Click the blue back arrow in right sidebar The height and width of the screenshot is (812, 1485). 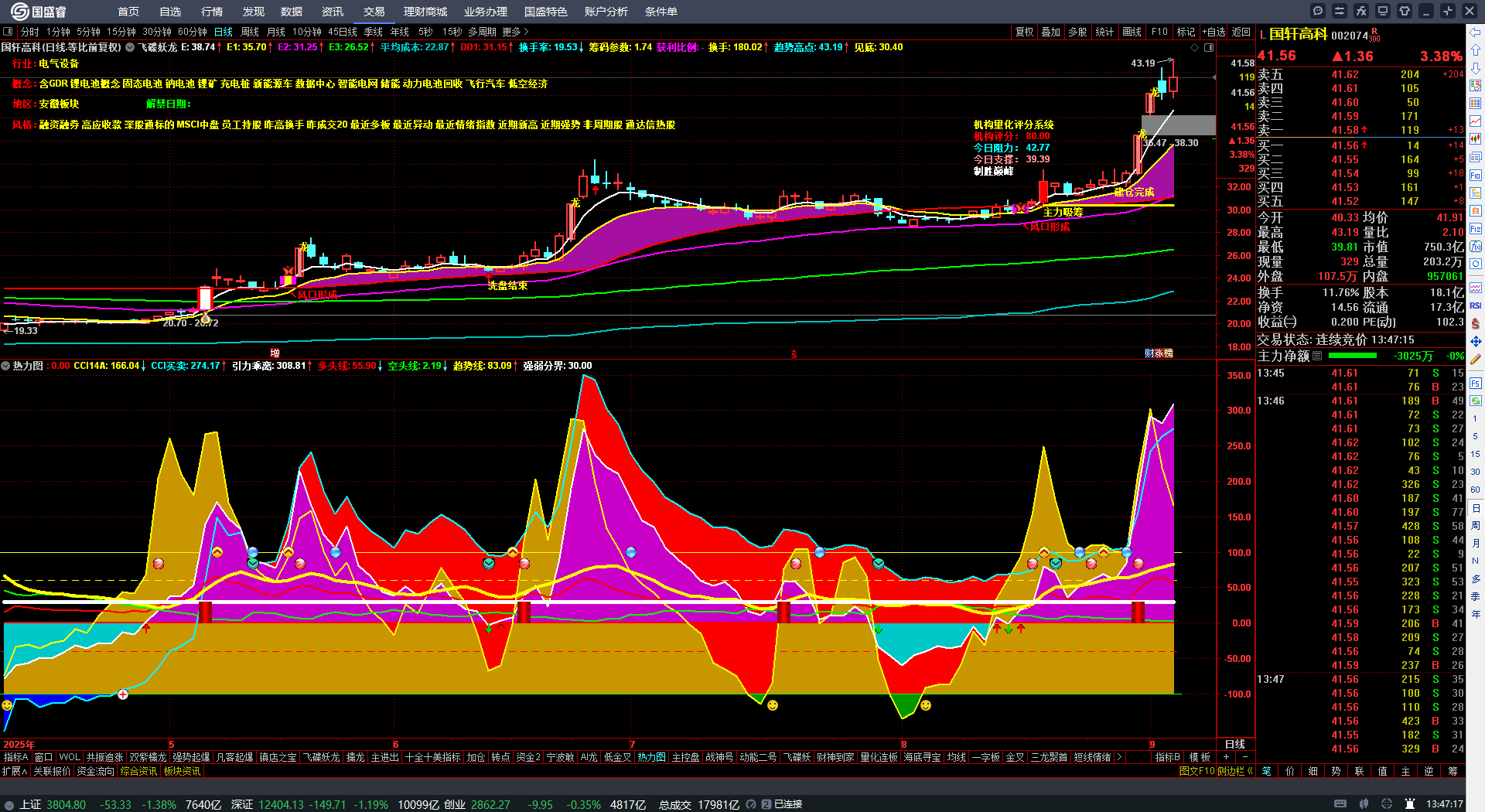tap(1476, 32)
